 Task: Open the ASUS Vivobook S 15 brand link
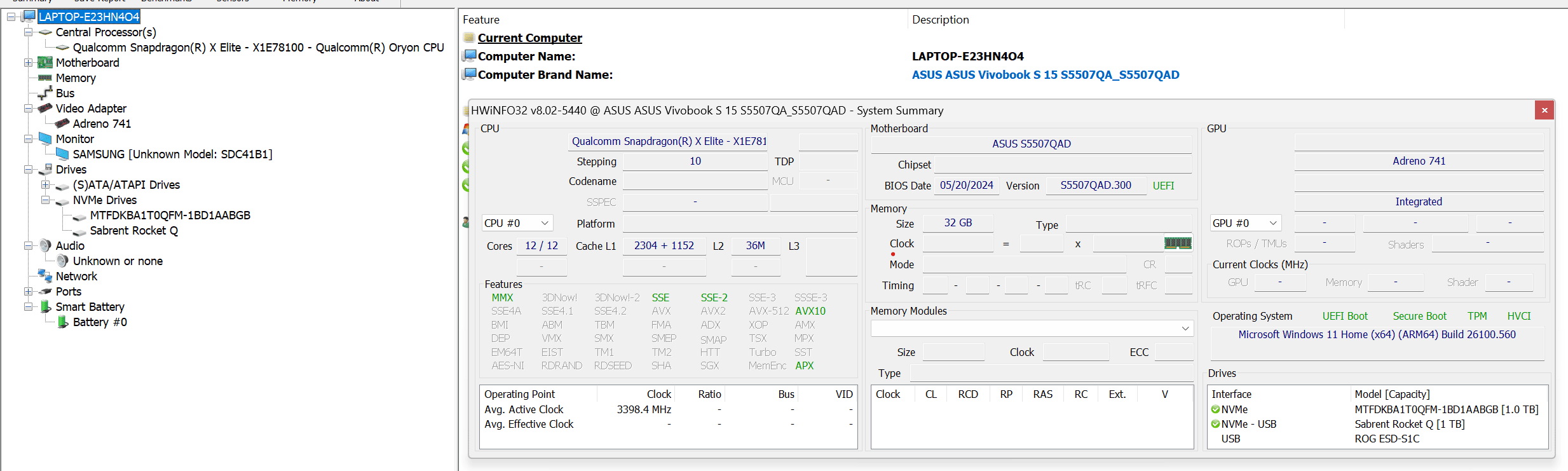[1045, 74]
